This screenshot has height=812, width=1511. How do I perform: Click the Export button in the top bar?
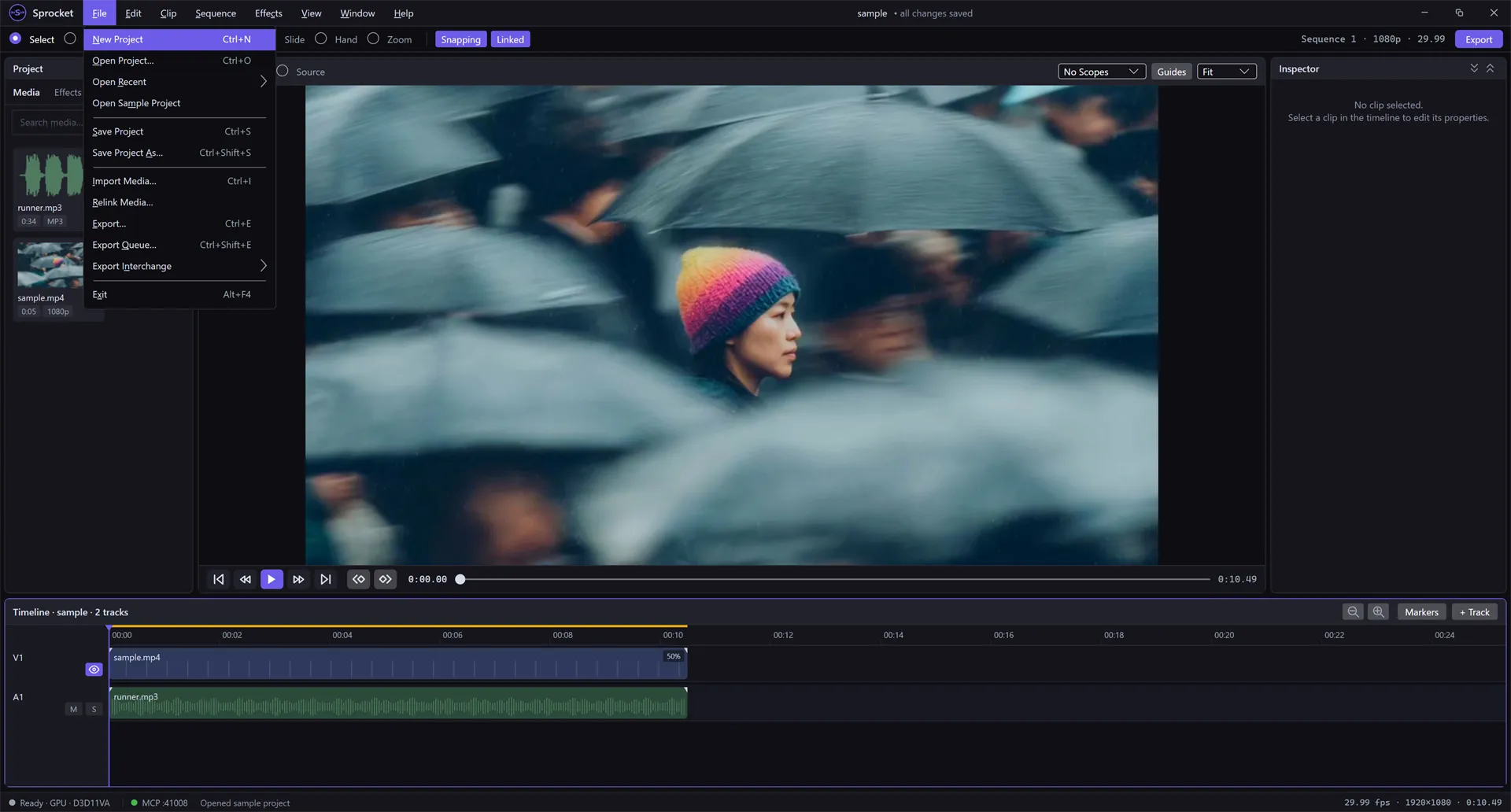pyautogui.click(x=1478, y=39)
